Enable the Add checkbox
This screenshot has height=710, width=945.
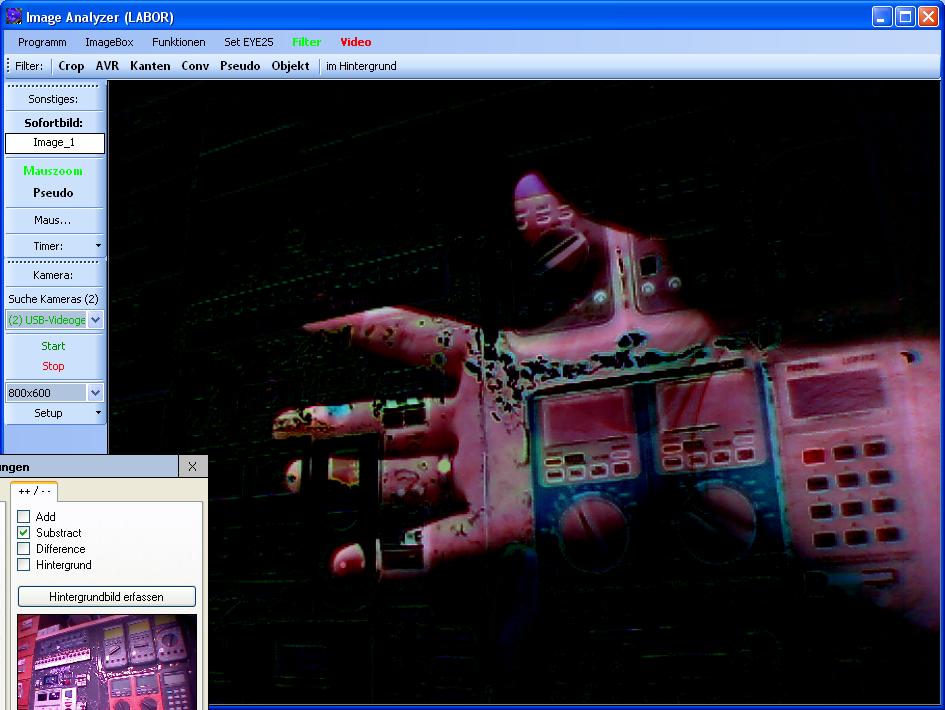pos(24,517)
